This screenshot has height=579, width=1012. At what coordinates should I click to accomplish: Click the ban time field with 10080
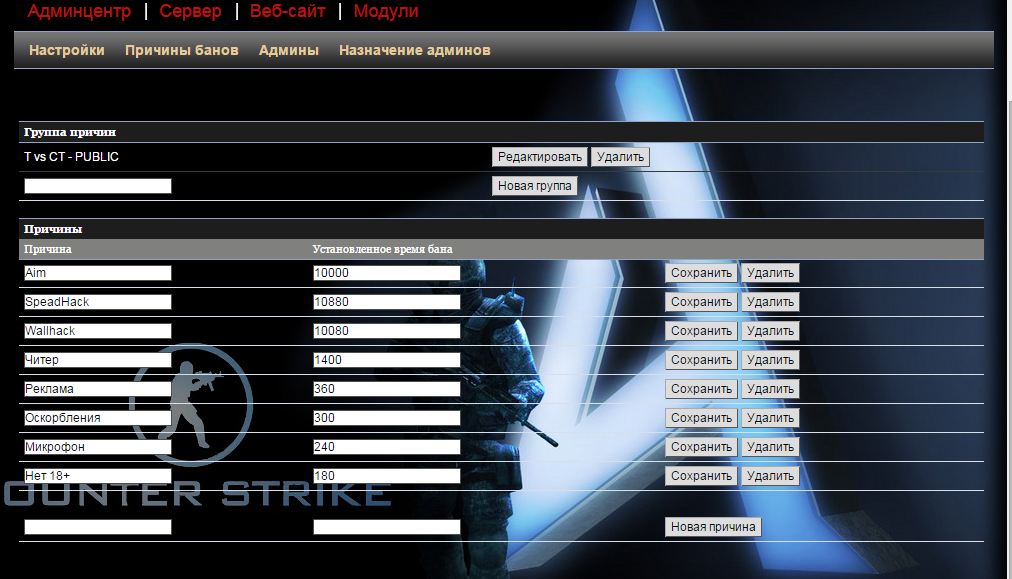coord(387,331)
